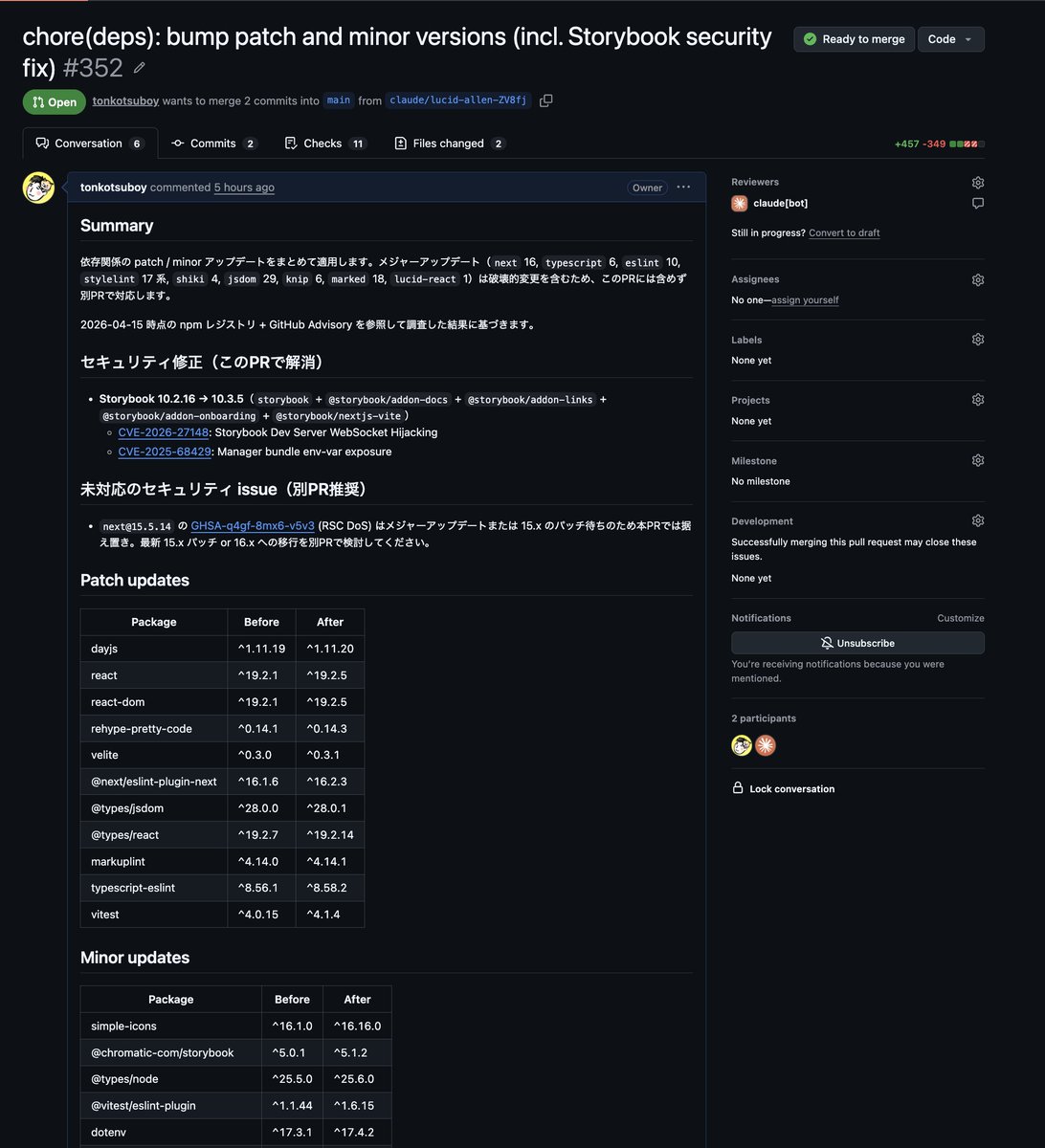Open the GHSA-q4gf-8mx6-v5v3 advisory link
Image resolution: width=1045 pixels, height=1148 pixels.
click(253, 525)
